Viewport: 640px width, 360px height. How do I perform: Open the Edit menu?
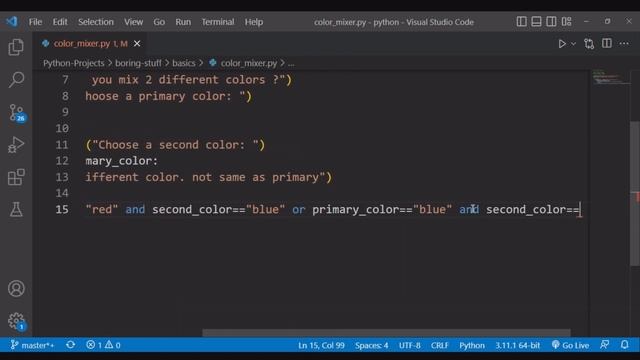60,22
